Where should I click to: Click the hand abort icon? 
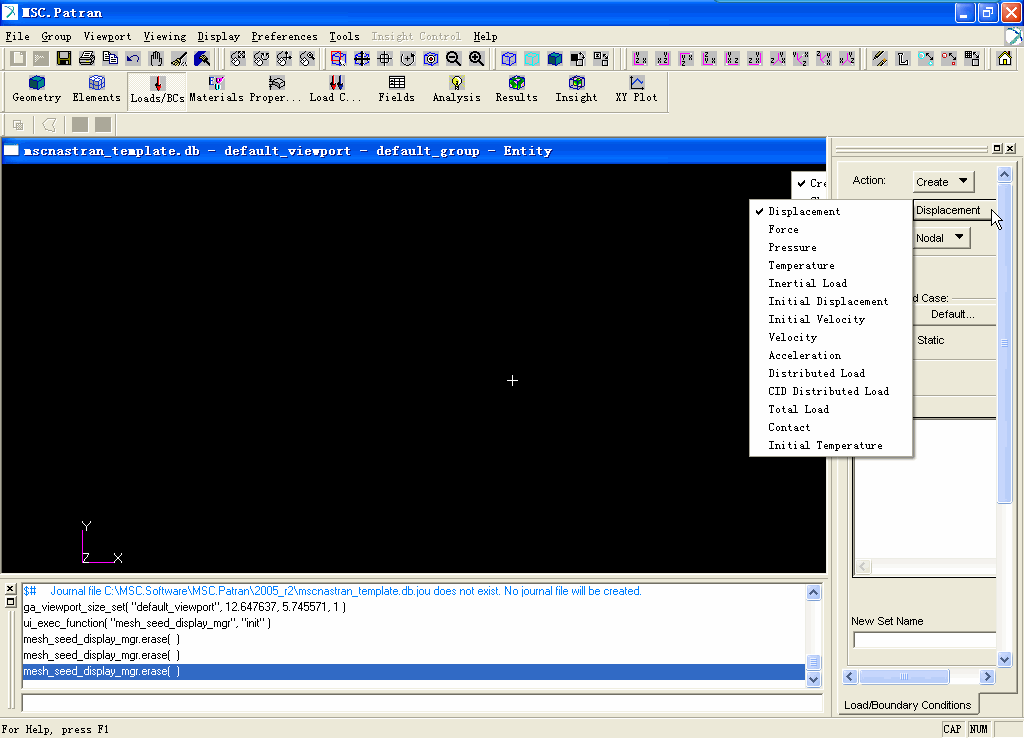click(156, 59)
